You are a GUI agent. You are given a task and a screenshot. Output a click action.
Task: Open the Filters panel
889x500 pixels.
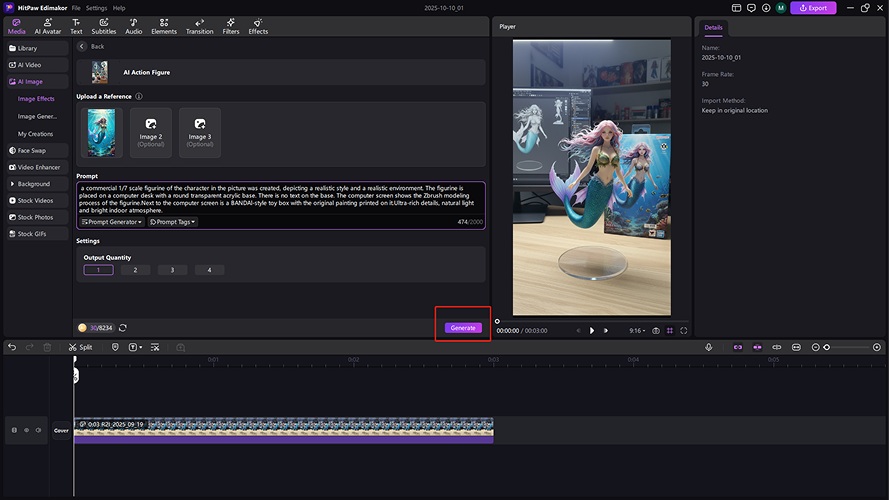click(x=231, y=26)
